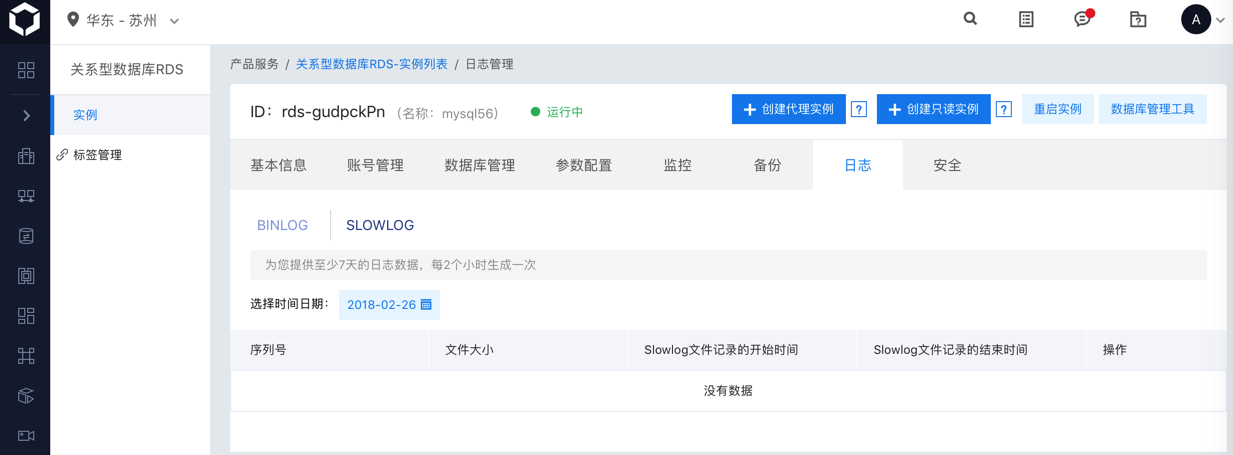Click the search magnifier icon
This screenshot has height=455, width=1233.
(x=970, y=19)
